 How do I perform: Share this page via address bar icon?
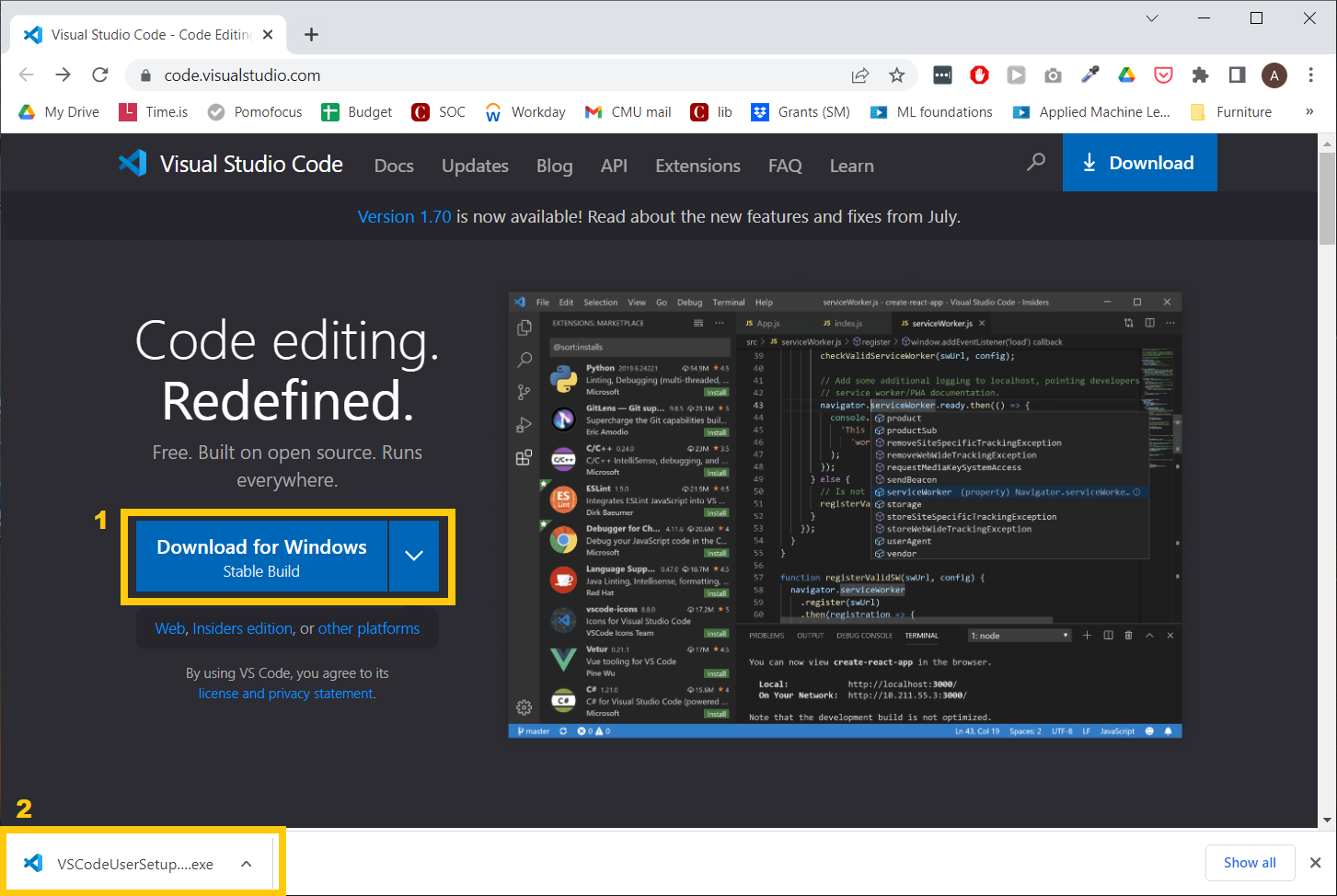tap(860, 75)
